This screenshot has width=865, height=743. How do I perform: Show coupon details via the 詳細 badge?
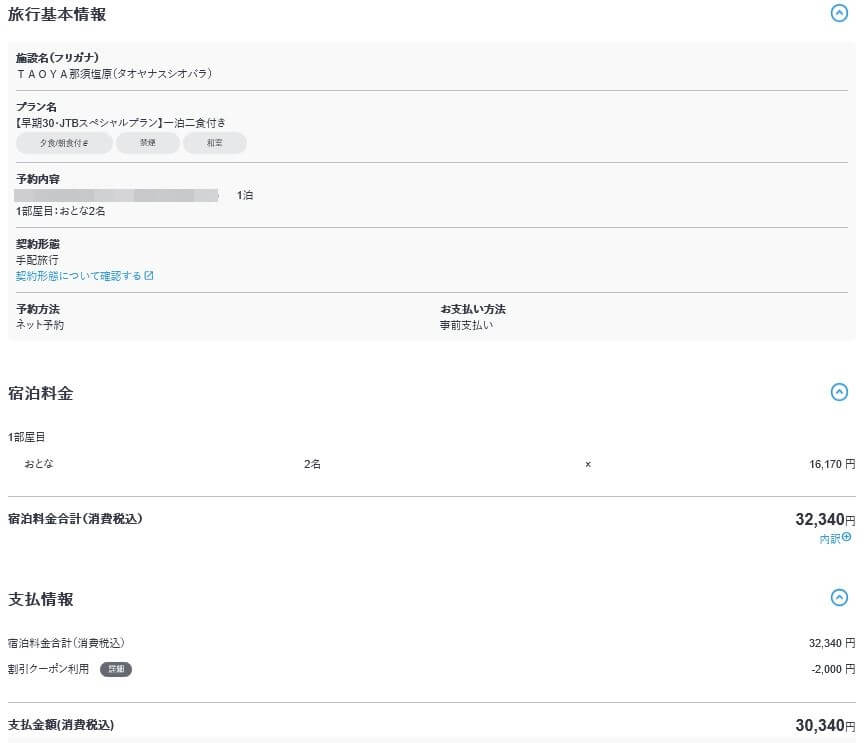pos(116,669)
